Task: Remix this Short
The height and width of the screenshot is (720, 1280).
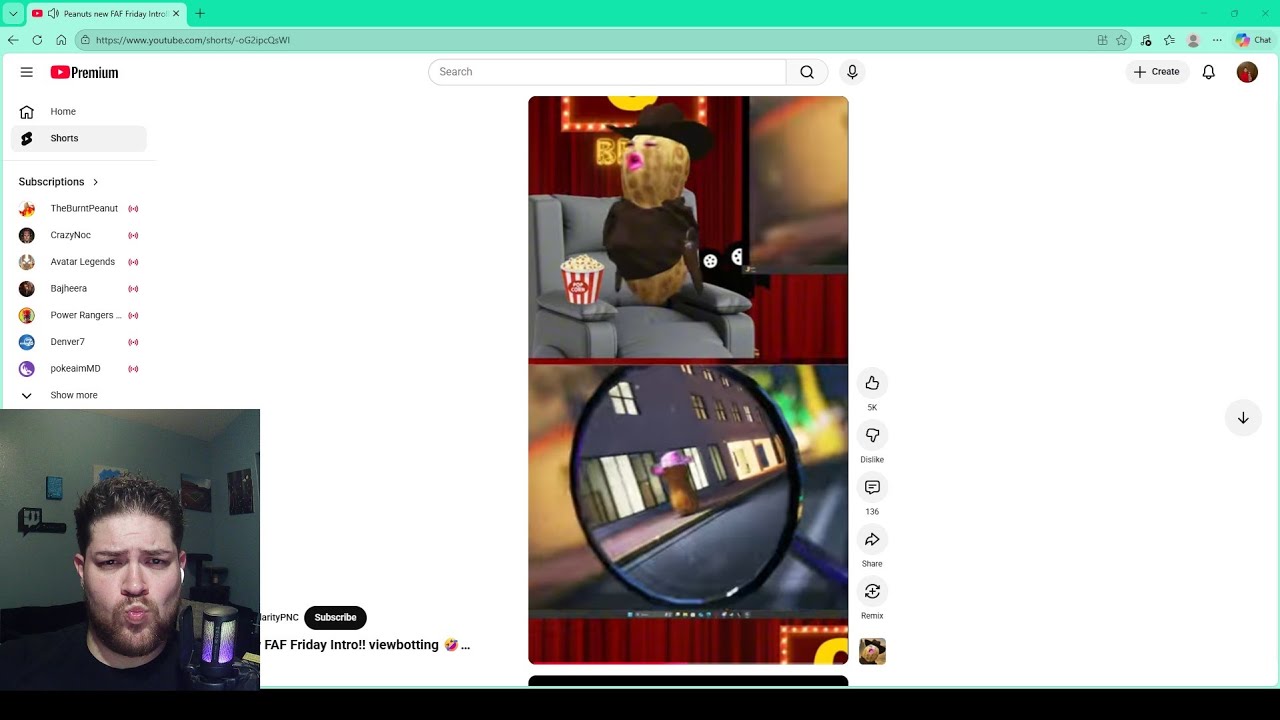Action: pyautogui.click(x=872, y=591)
